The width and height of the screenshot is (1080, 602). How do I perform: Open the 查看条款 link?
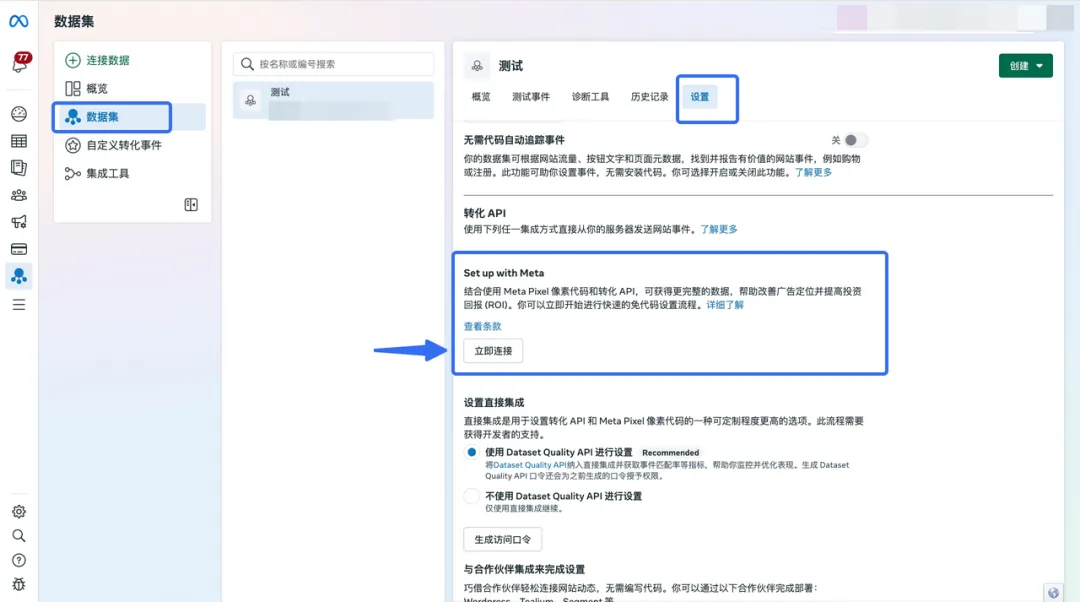click(482, 326)
